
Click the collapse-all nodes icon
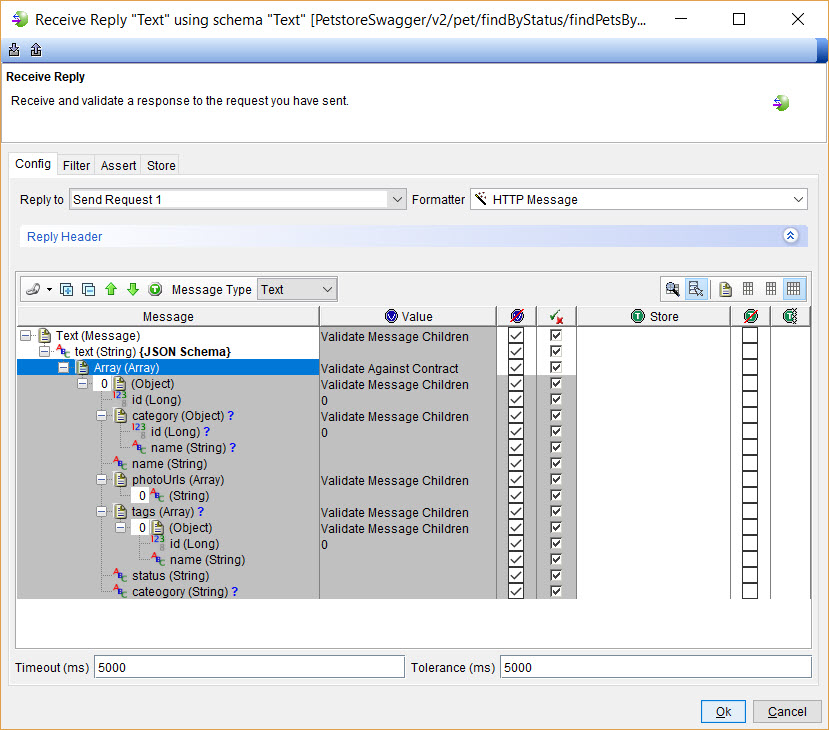point(89,289)
